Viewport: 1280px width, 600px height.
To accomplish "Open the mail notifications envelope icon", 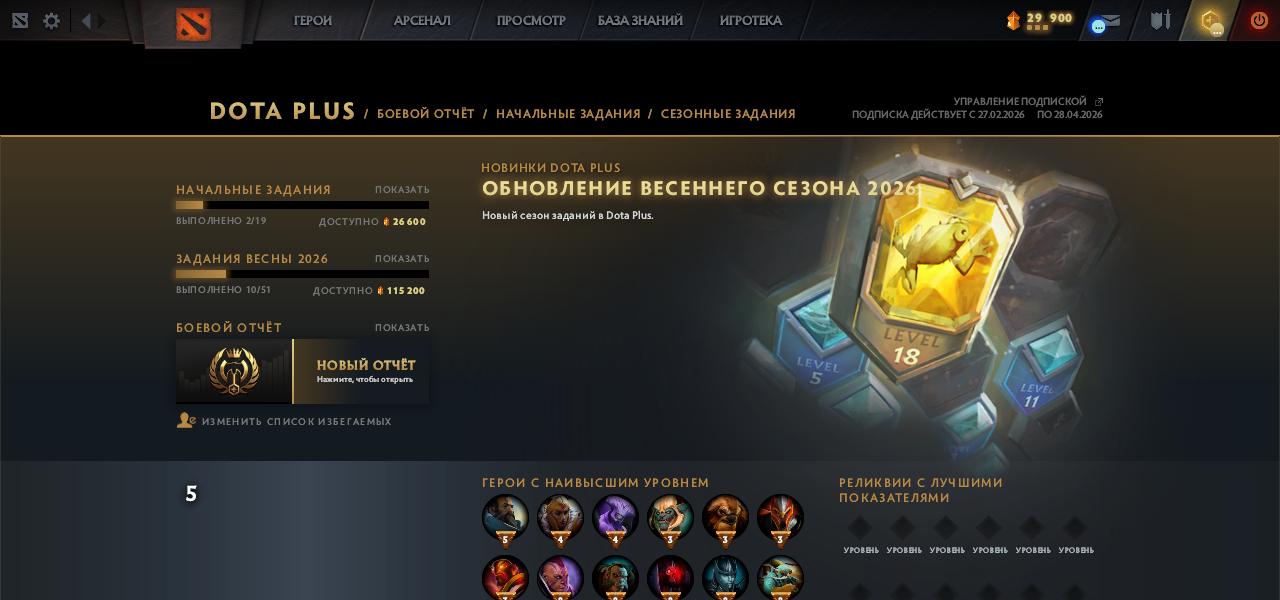I will click(1106, 21).
